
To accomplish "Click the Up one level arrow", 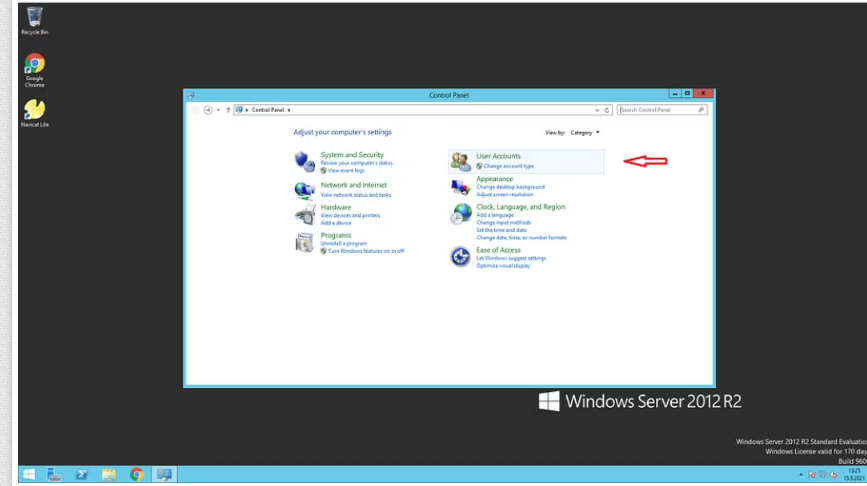I will (228, 110).
